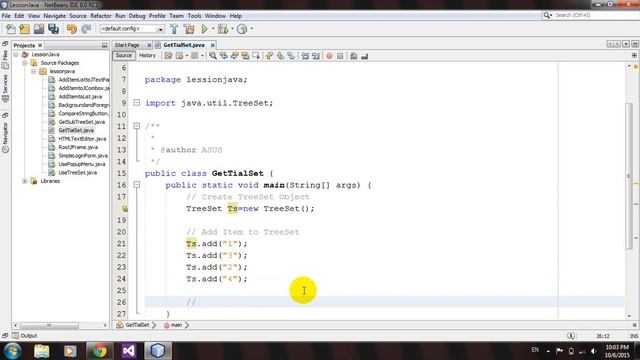Redo using the toolbar redo arrow
Image resolution: width=640 pixels, height=360 pixels.
(86, 29)
